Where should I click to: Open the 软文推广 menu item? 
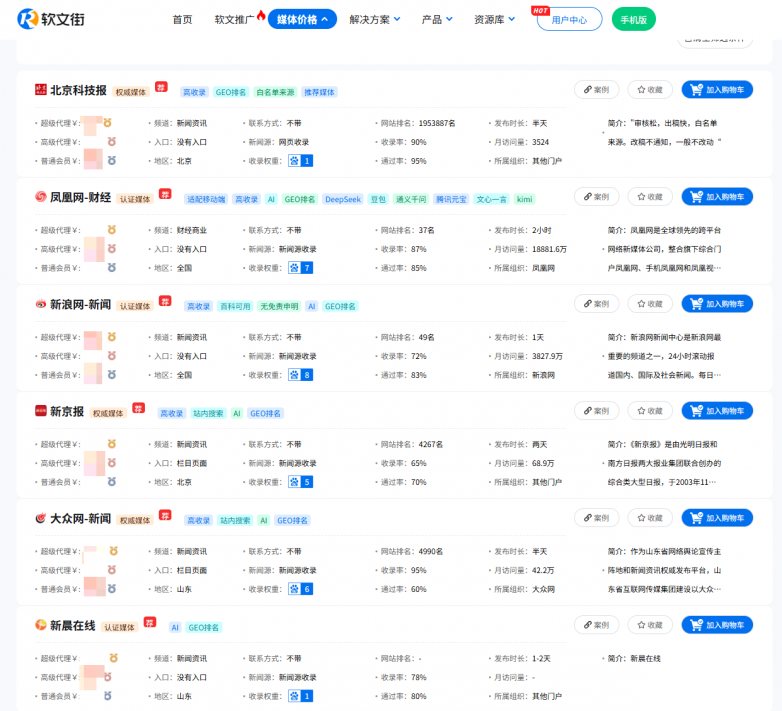click(234, 19)
